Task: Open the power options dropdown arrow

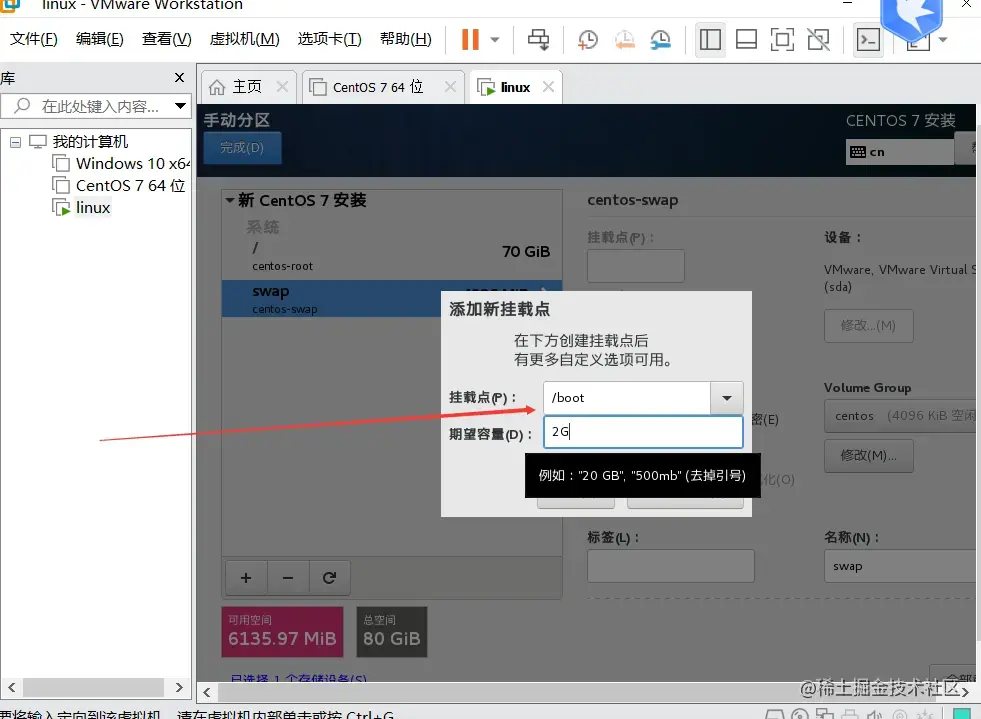Action: 495,39
